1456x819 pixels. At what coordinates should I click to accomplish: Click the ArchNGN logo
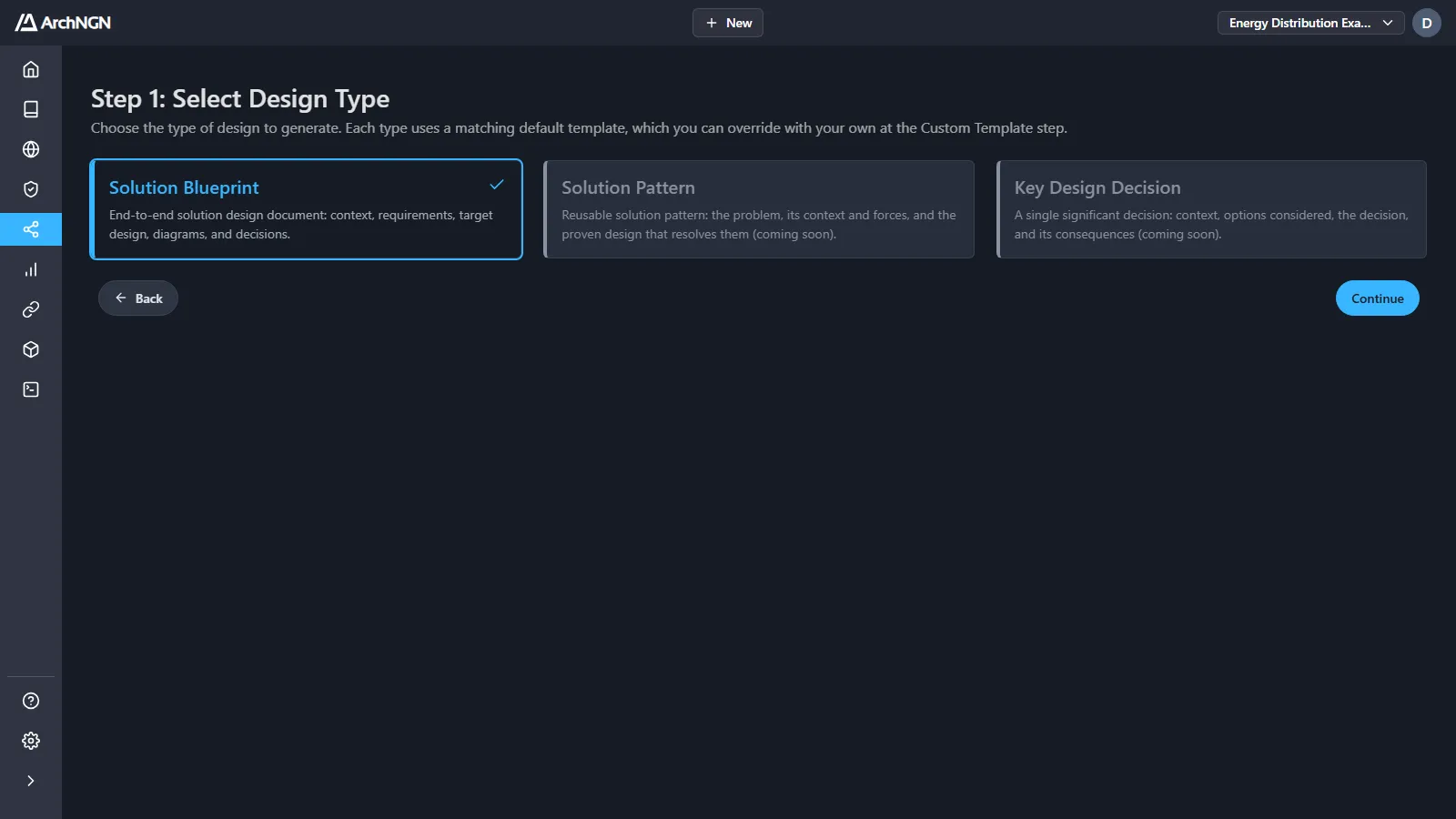pos(63,23)
